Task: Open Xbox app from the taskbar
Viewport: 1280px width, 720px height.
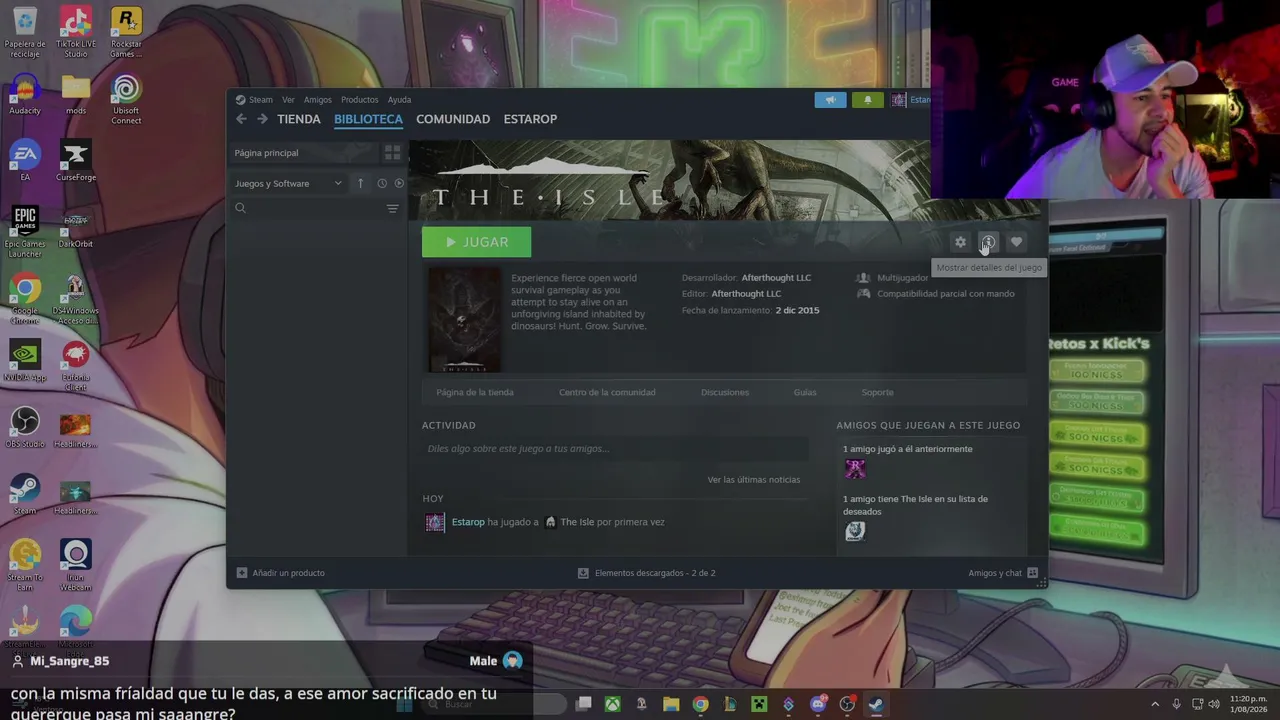Action: click(x=612, y=705)
